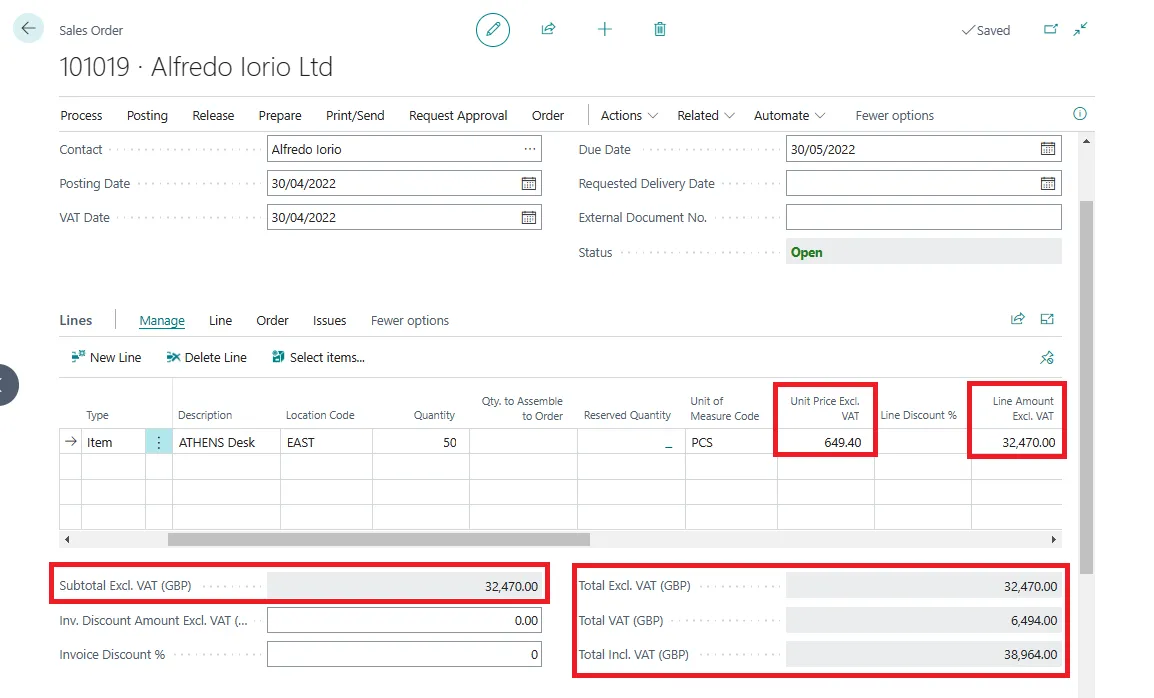1154x698 pixels.
Task: Click the Location Code cell EAST
Action: pos(326,442)
